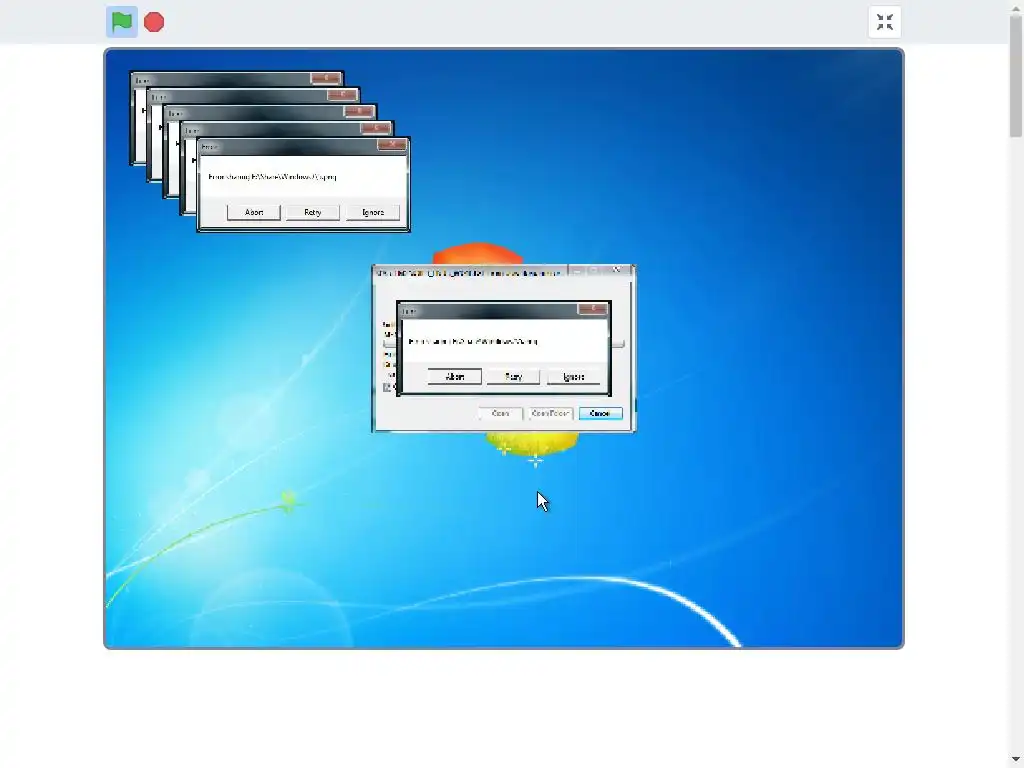1024x768 pixels.
Task: Click Cancel in the download dialog
Action: (600, 413)
